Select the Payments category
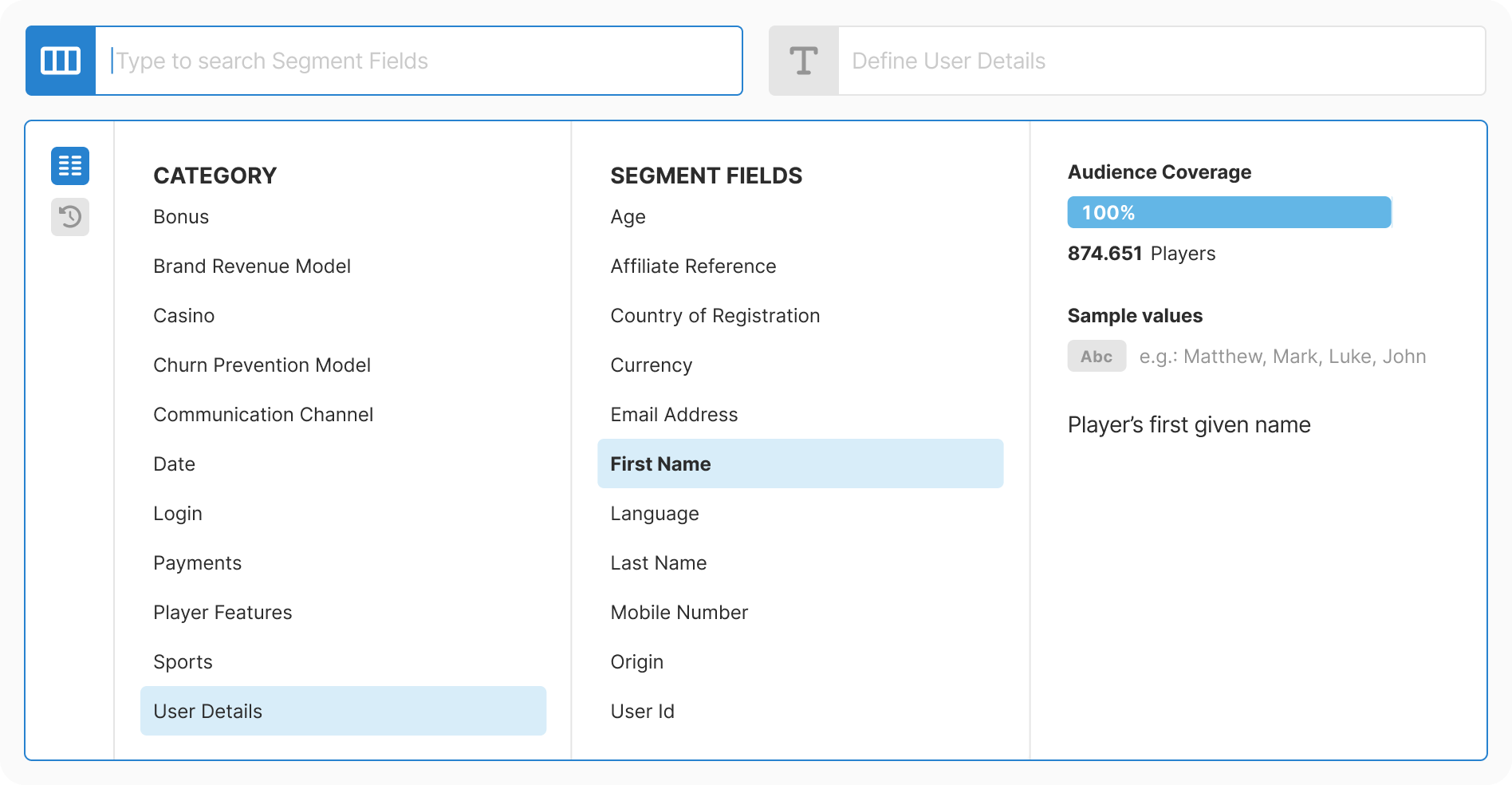 (x=197, y=562)
